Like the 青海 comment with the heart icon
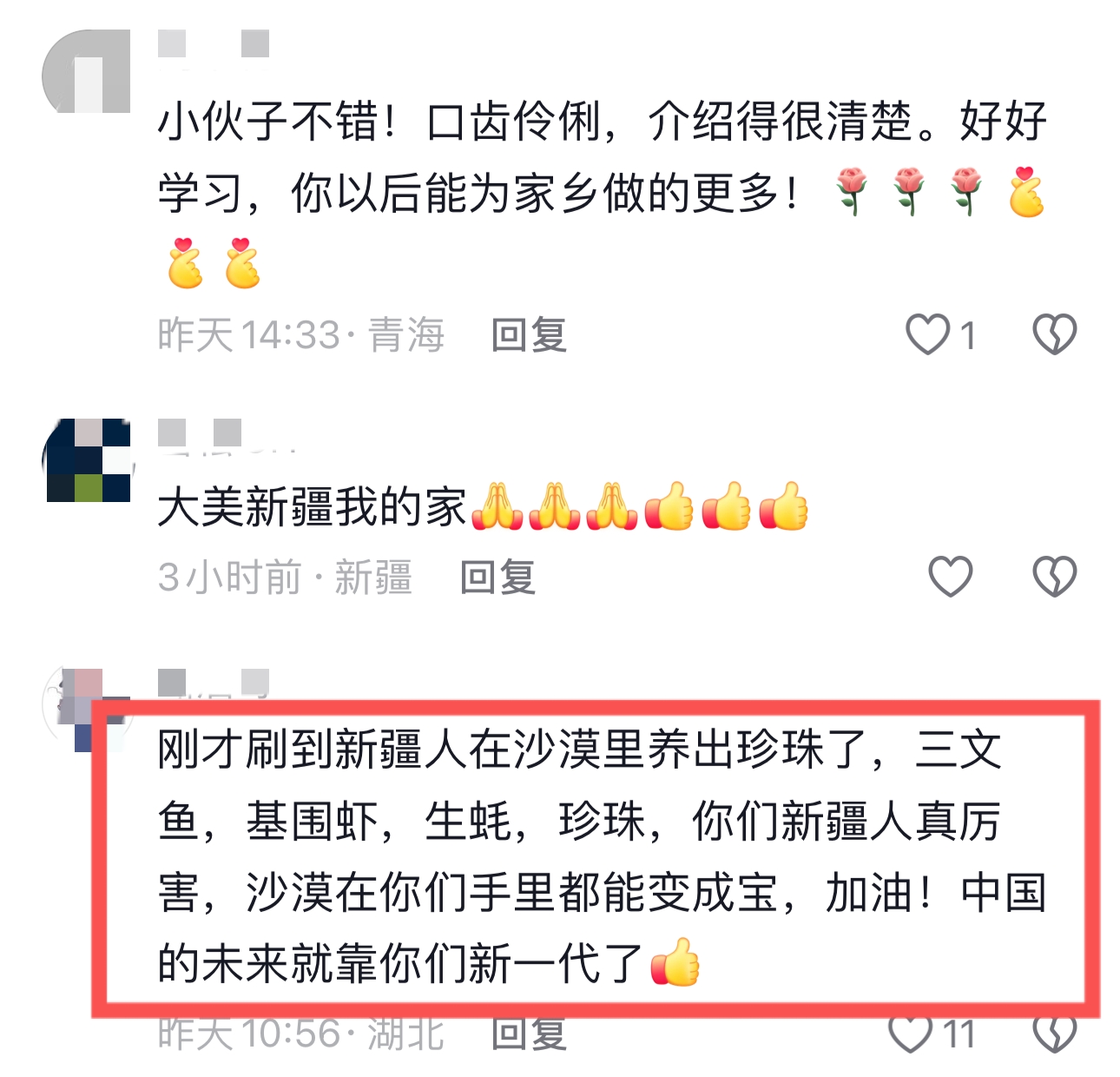Viewport: 1120px width, 1077px height. pyautogui.click(x=928, y=335)
